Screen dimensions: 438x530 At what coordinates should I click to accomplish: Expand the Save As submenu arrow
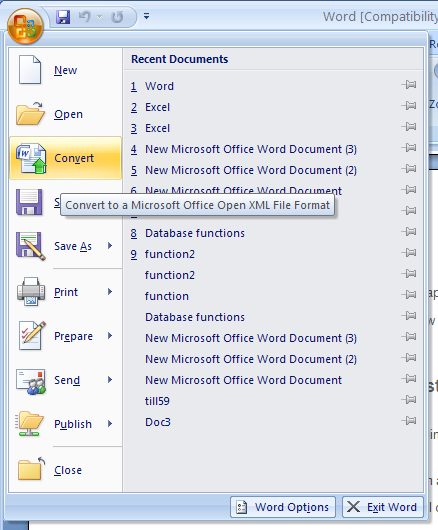pos(110,246)
